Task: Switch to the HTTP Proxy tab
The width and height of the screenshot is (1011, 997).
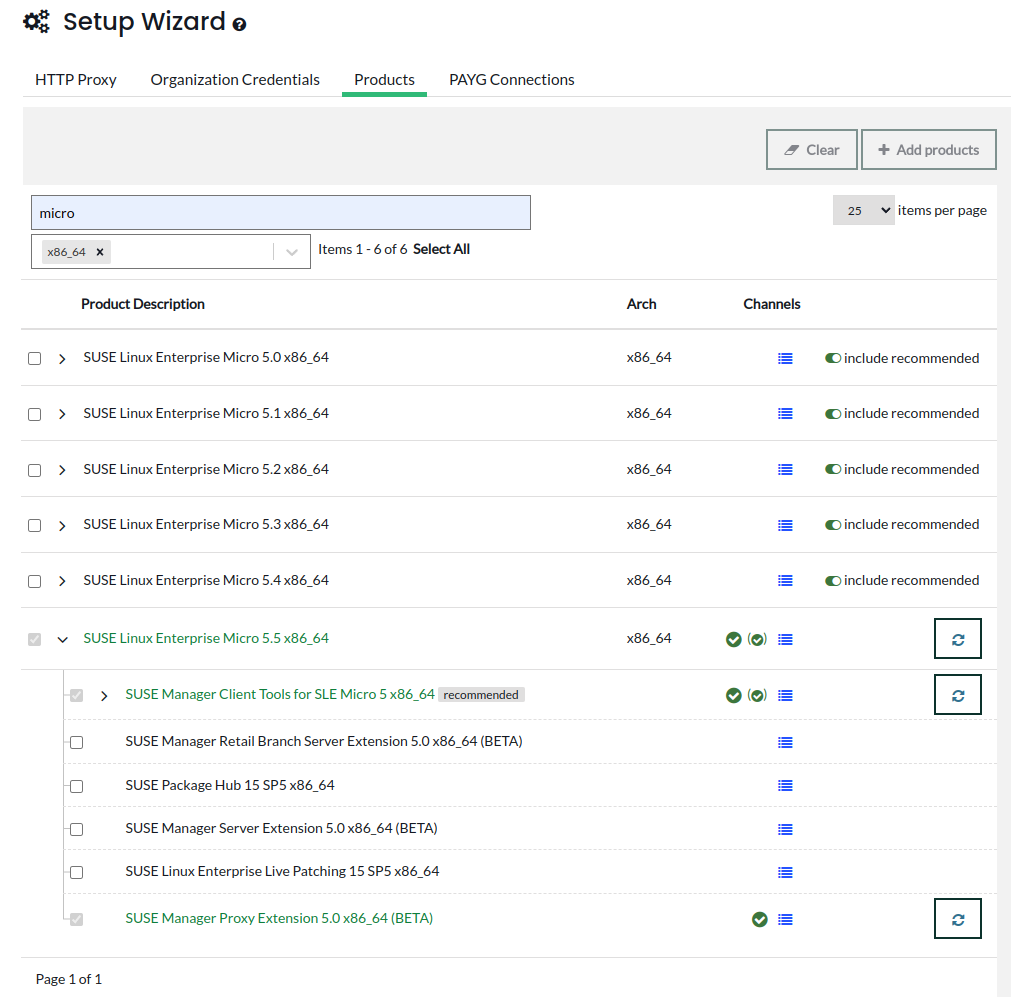Action: 75,79
